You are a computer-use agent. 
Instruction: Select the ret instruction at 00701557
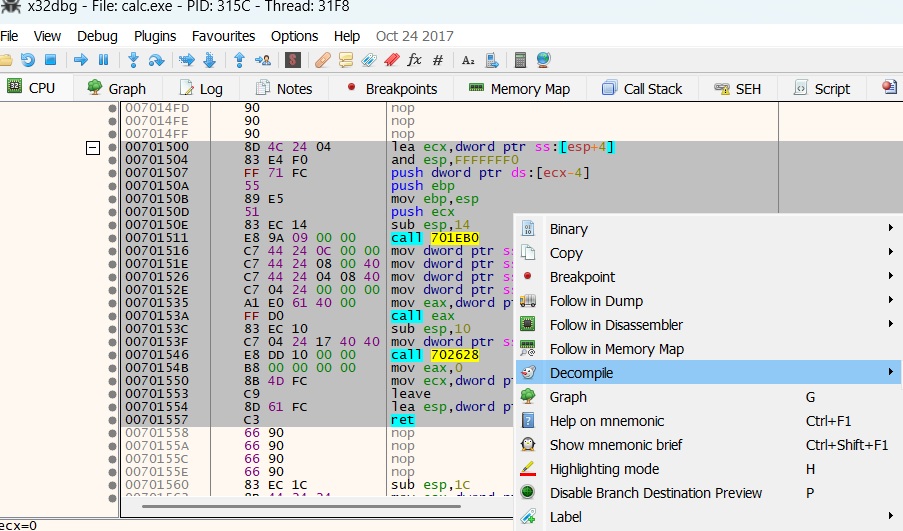click(x=401, y=420)
